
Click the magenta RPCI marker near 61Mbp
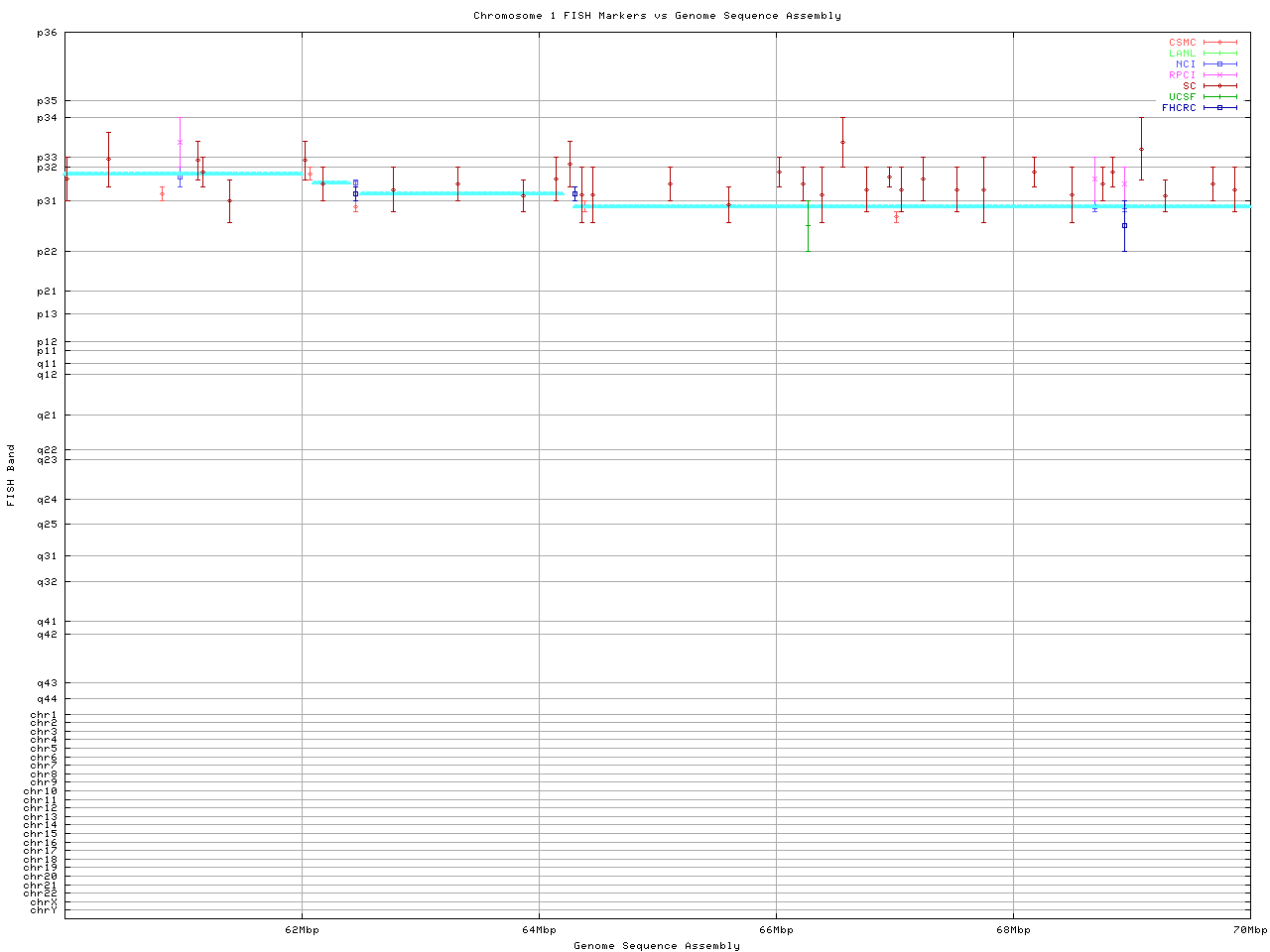click(x=180, y=142)
